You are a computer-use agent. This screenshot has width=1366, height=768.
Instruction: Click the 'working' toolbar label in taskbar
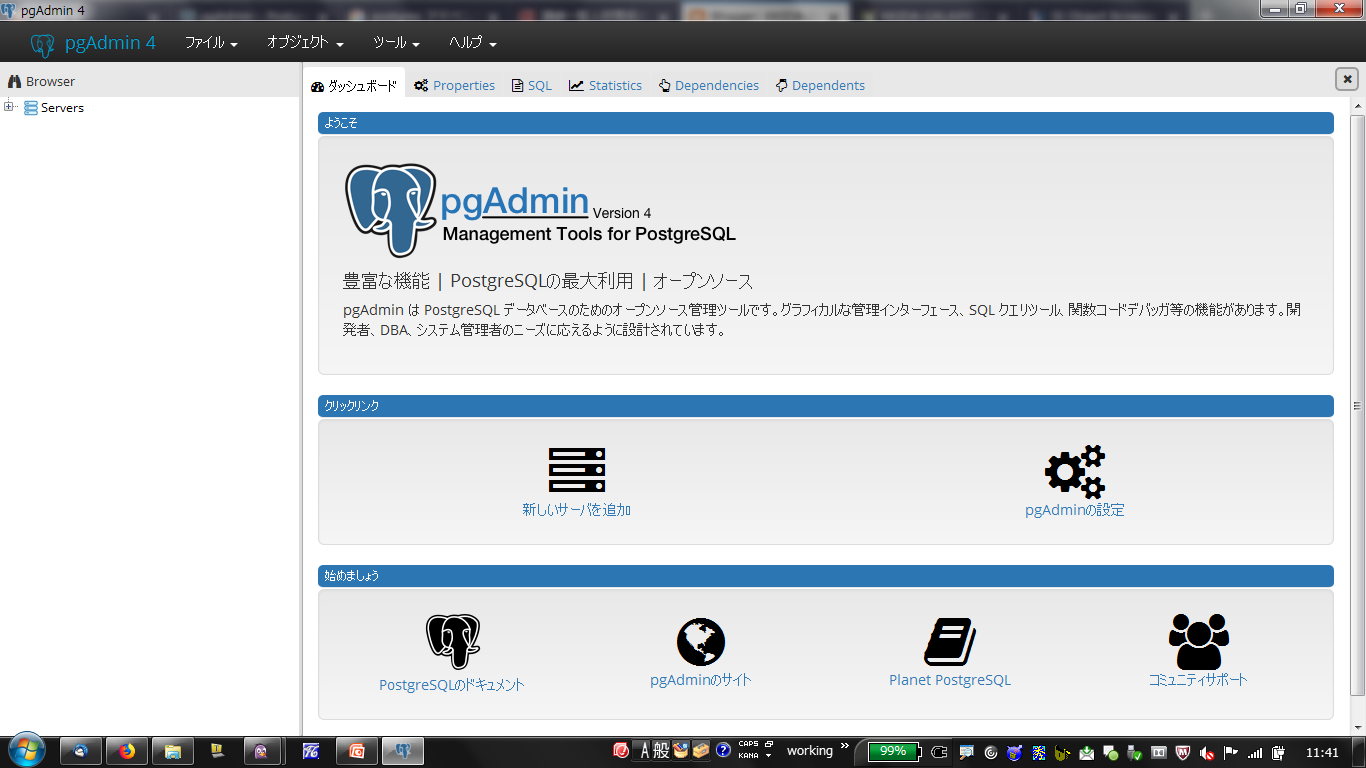810,751
